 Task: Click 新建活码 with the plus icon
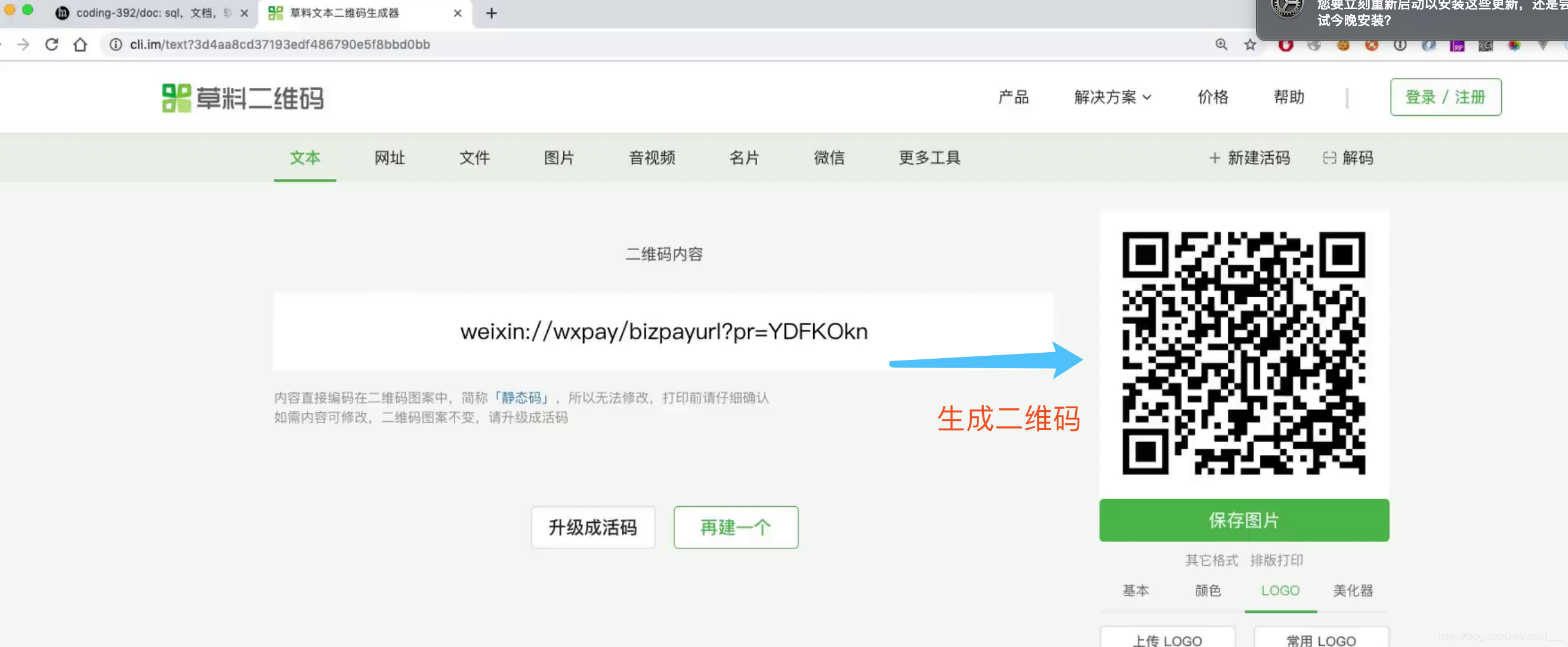1249,158
